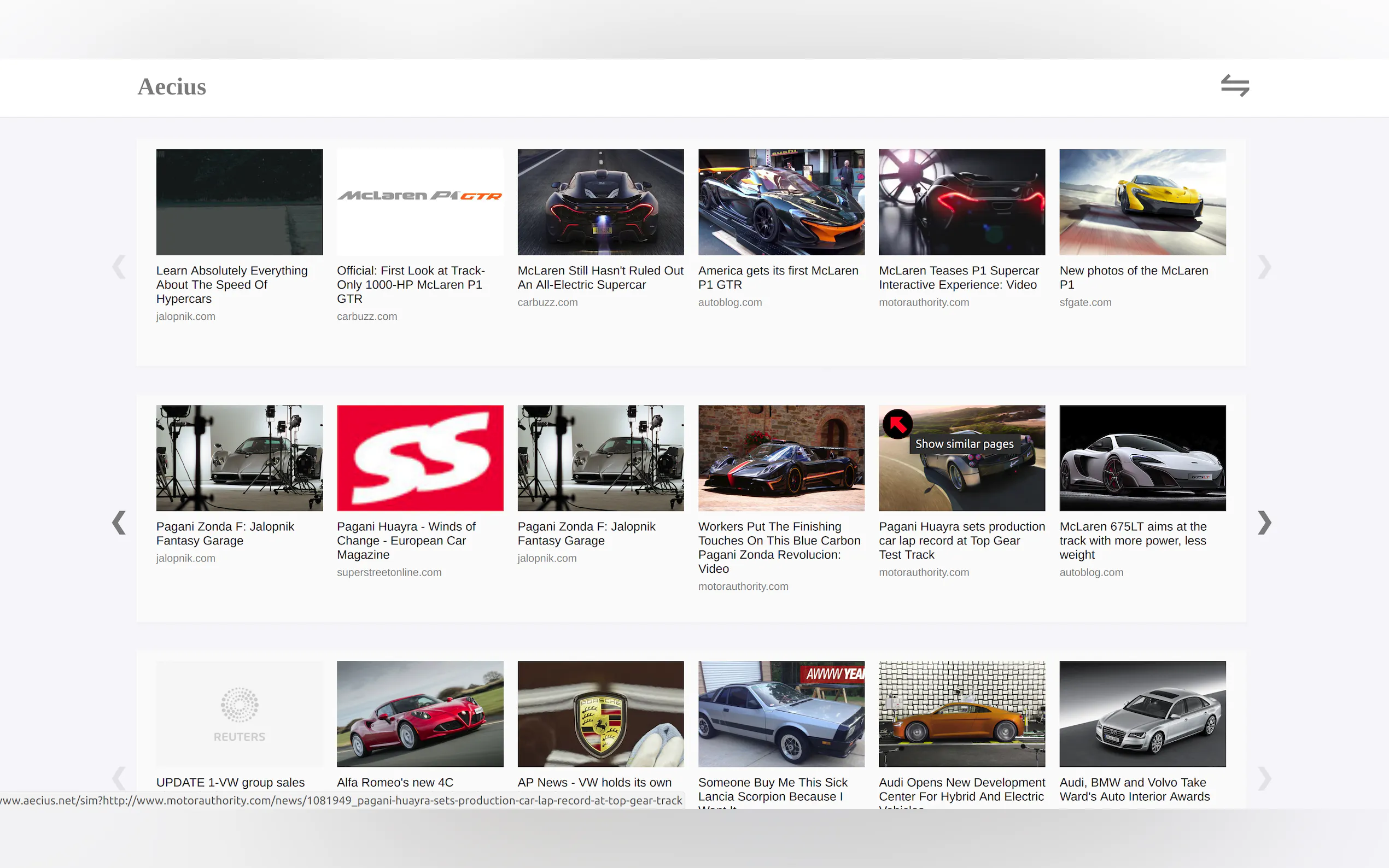
Task: Open 'UPDATE 1-VW group sales' article title
Action: (230, 783)
